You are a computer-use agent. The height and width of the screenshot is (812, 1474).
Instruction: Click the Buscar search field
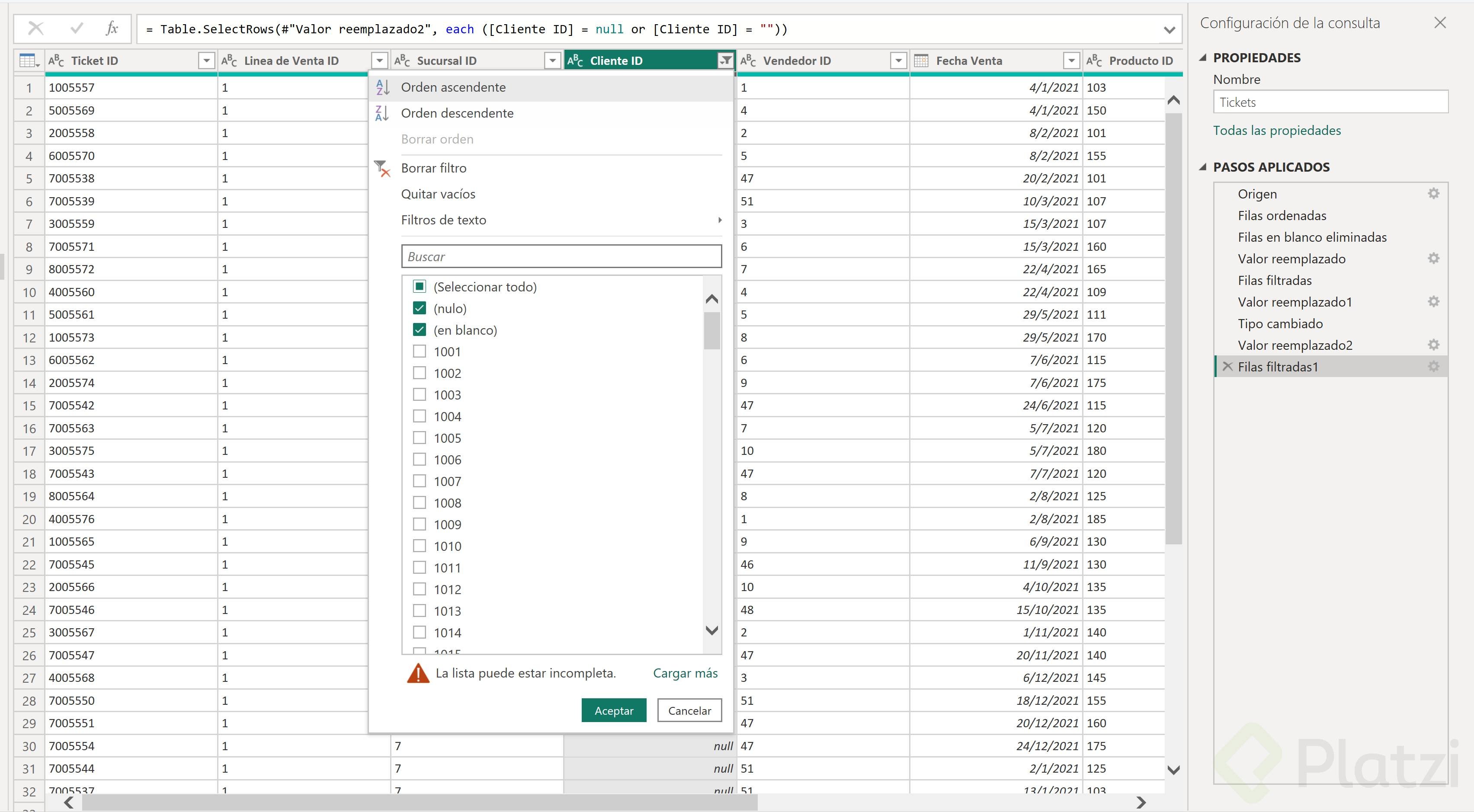point(561,257)
